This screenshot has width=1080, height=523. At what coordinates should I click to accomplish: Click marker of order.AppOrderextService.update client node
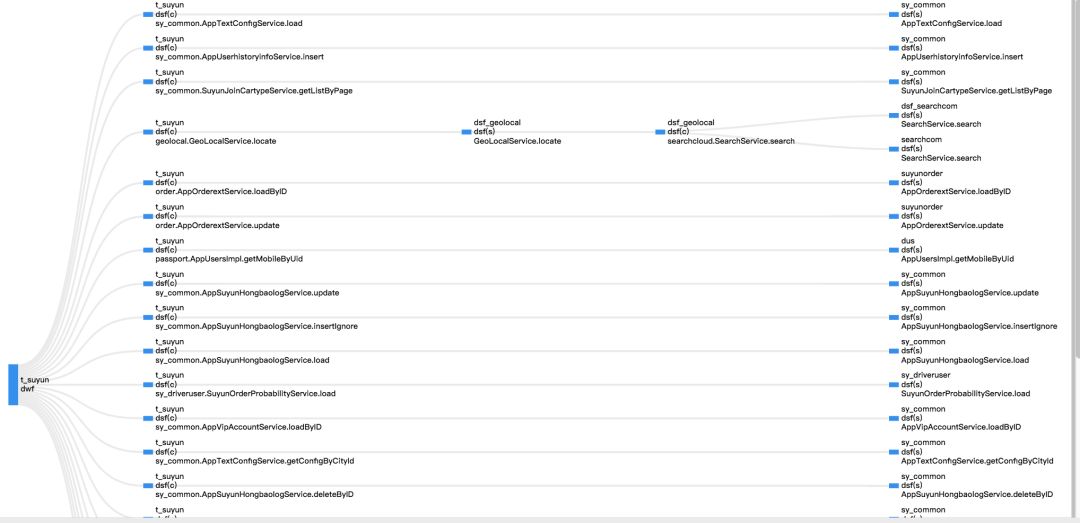(148, 216)
